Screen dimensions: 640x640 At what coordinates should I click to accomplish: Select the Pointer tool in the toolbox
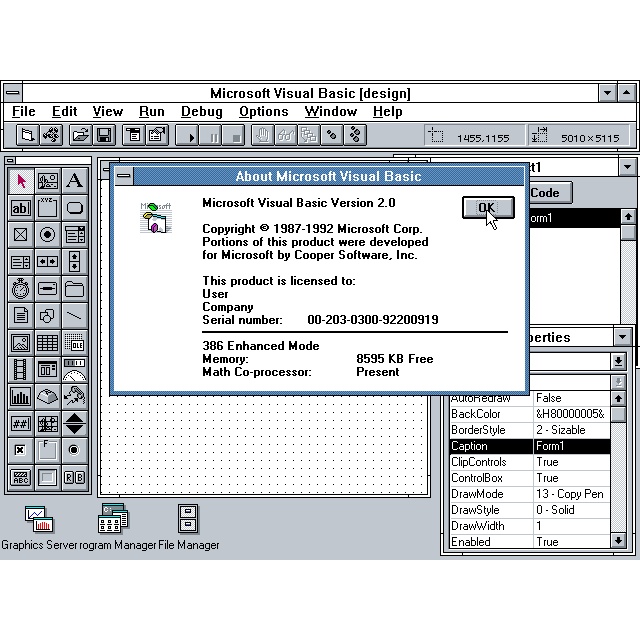pos(21,180)
